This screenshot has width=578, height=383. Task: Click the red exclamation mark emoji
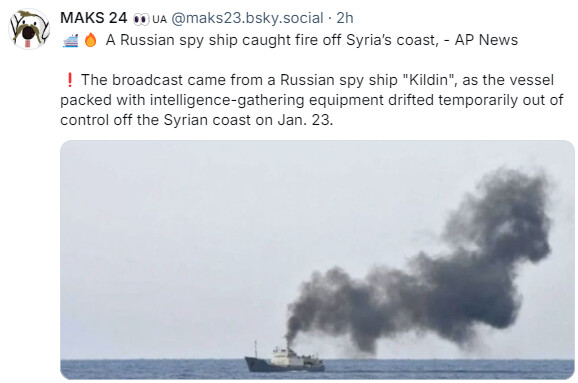pos(69,80)
